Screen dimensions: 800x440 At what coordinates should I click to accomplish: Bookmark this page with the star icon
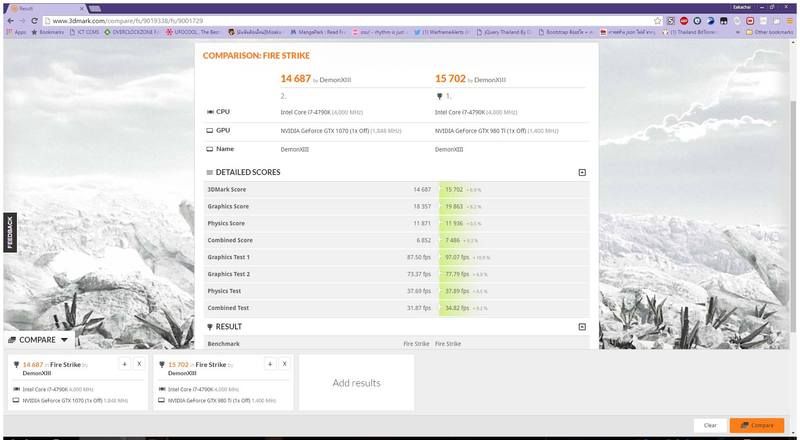[658, 21]
